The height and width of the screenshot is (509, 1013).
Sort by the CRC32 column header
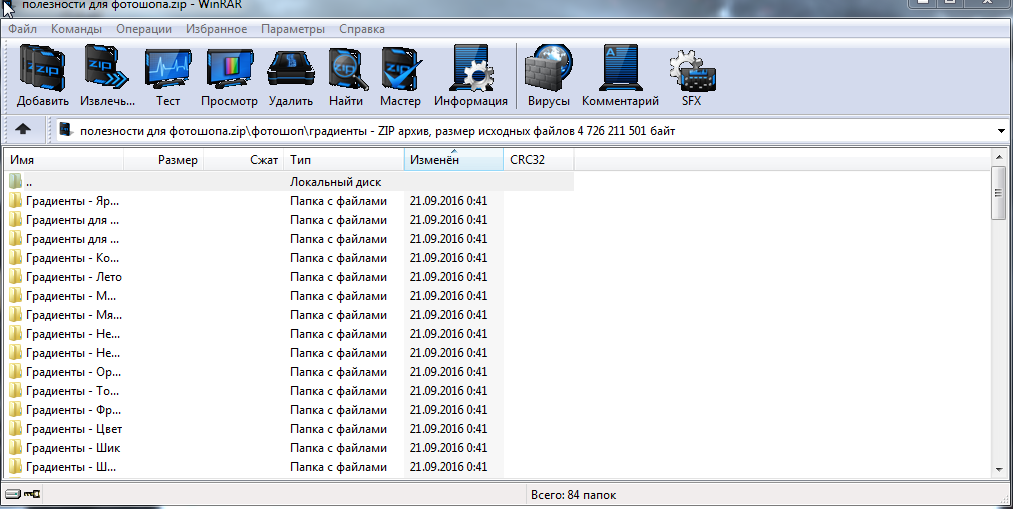[539, 160]
